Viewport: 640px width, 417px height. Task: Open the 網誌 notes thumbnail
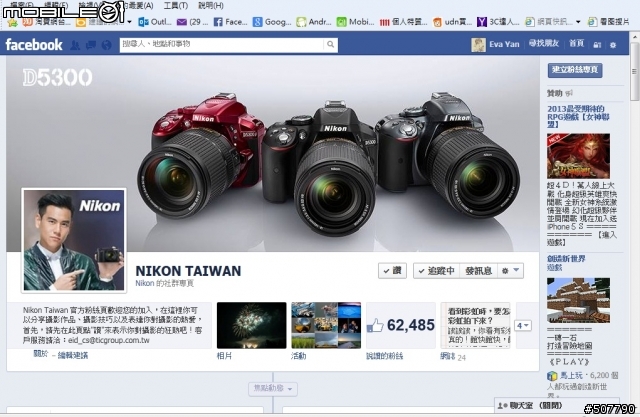coord(475,325)
